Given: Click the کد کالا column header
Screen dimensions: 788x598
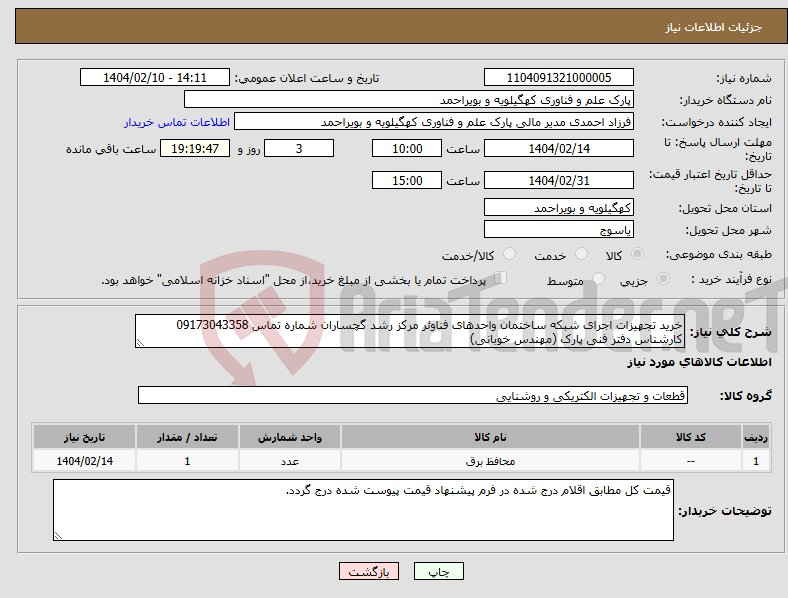Looking at the screenshot, I should point(691,437).
